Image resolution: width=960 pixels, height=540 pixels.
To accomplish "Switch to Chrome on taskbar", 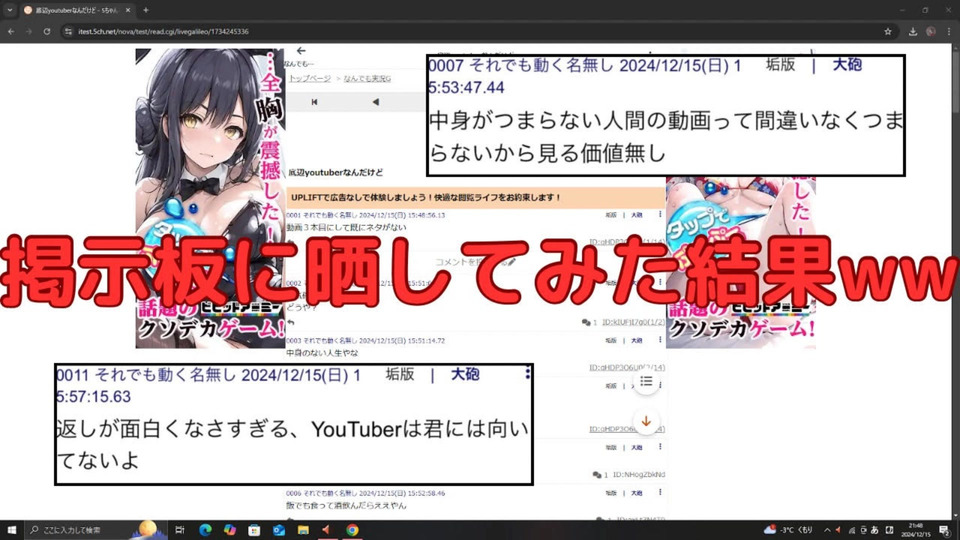I will pyautogui.click(x=352, y=530).
